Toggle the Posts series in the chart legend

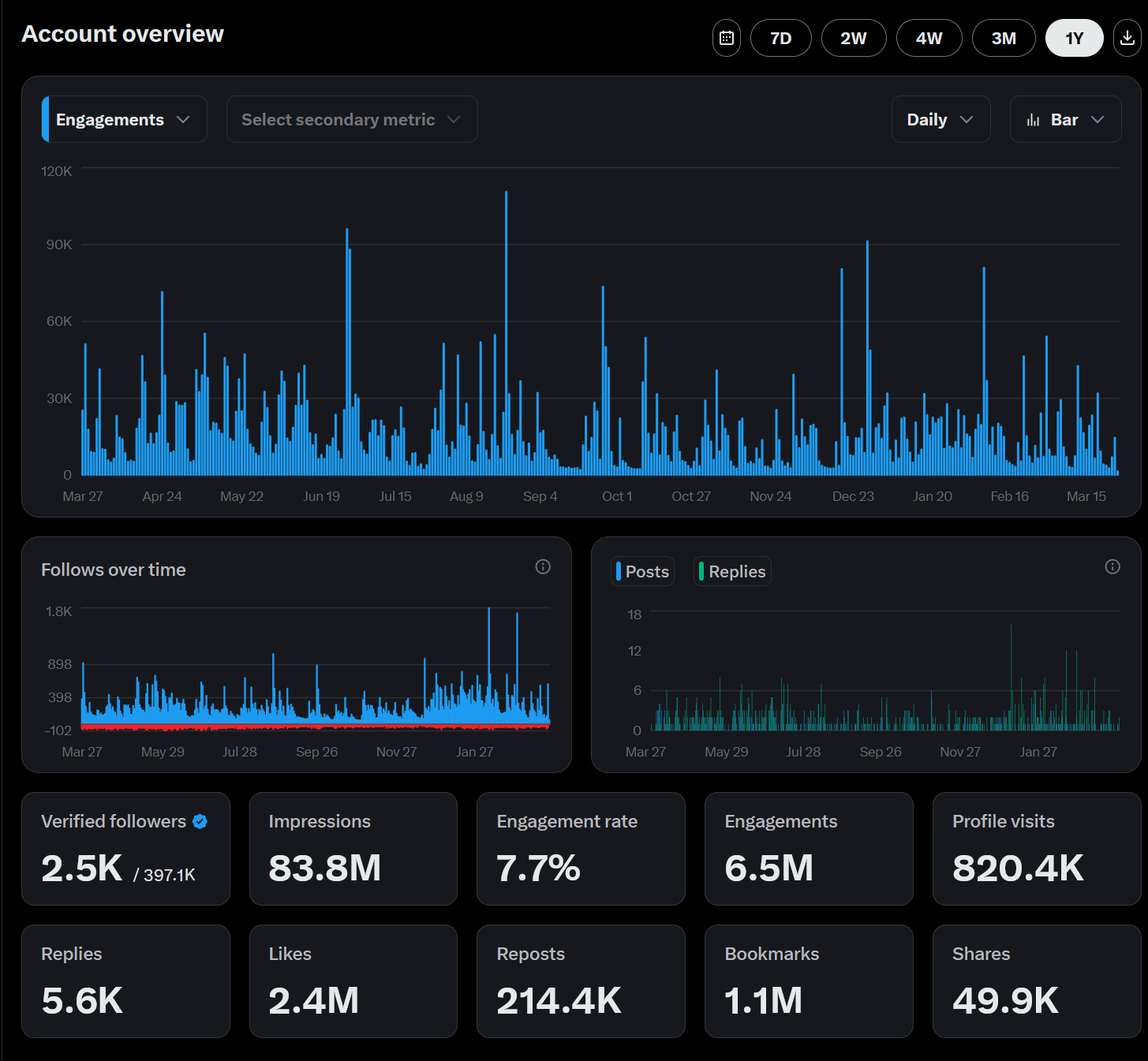[x=643, y=571]
